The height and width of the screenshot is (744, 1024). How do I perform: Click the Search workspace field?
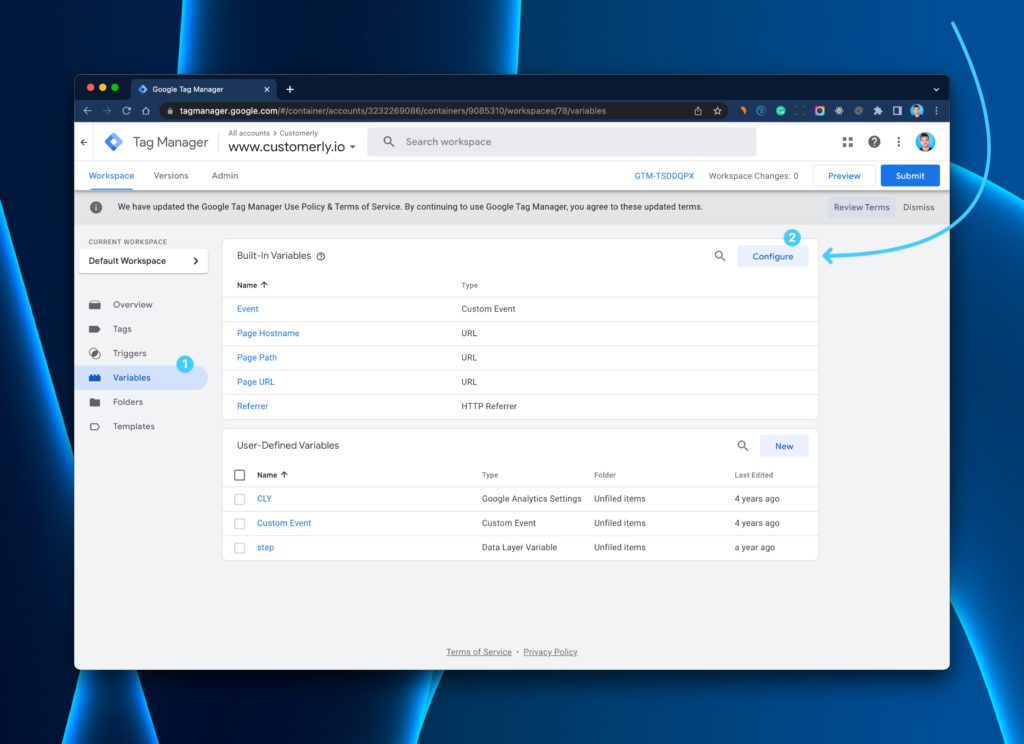click(562, 142)
